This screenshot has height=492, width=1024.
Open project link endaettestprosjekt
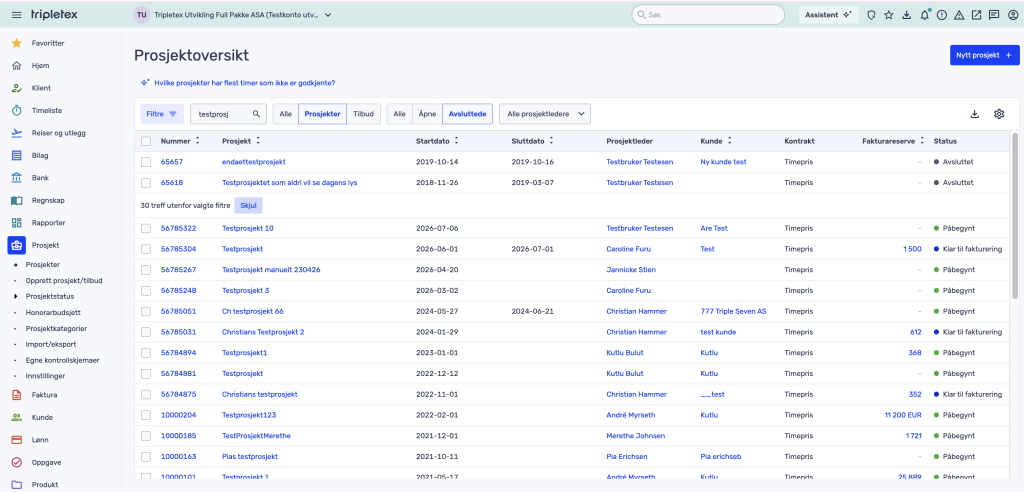coord(254,161)
